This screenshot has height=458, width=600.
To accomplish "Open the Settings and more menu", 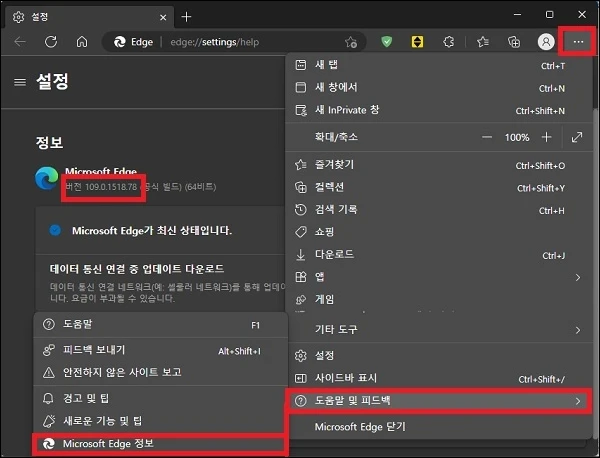I will tap(578, 41).
